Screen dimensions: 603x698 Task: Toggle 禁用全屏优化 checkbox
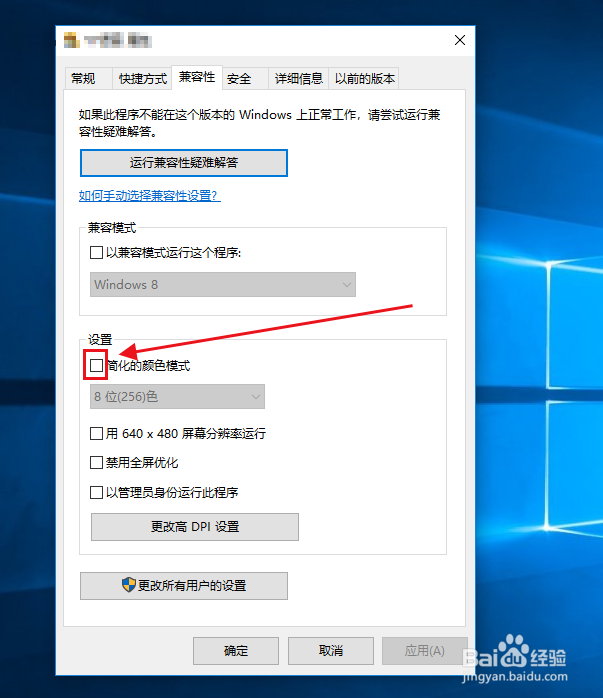pyautogui.click(x=96, y=463)
